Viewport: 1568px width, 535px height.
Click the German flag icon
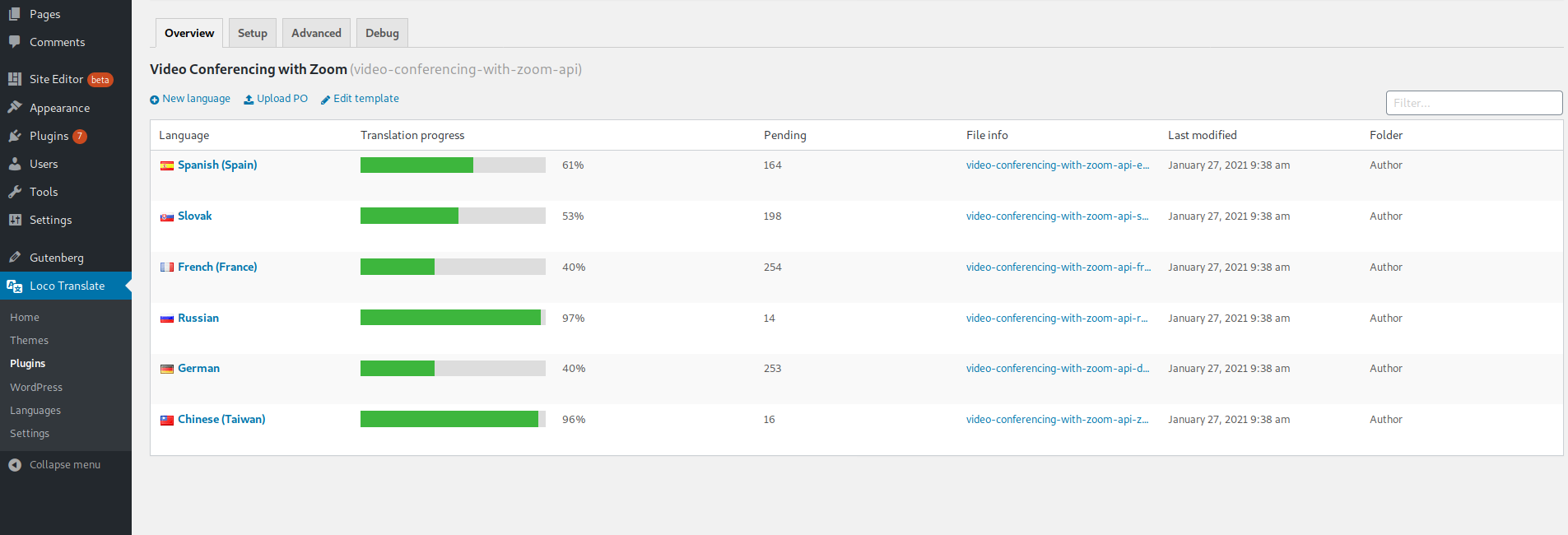coord(167,369)
